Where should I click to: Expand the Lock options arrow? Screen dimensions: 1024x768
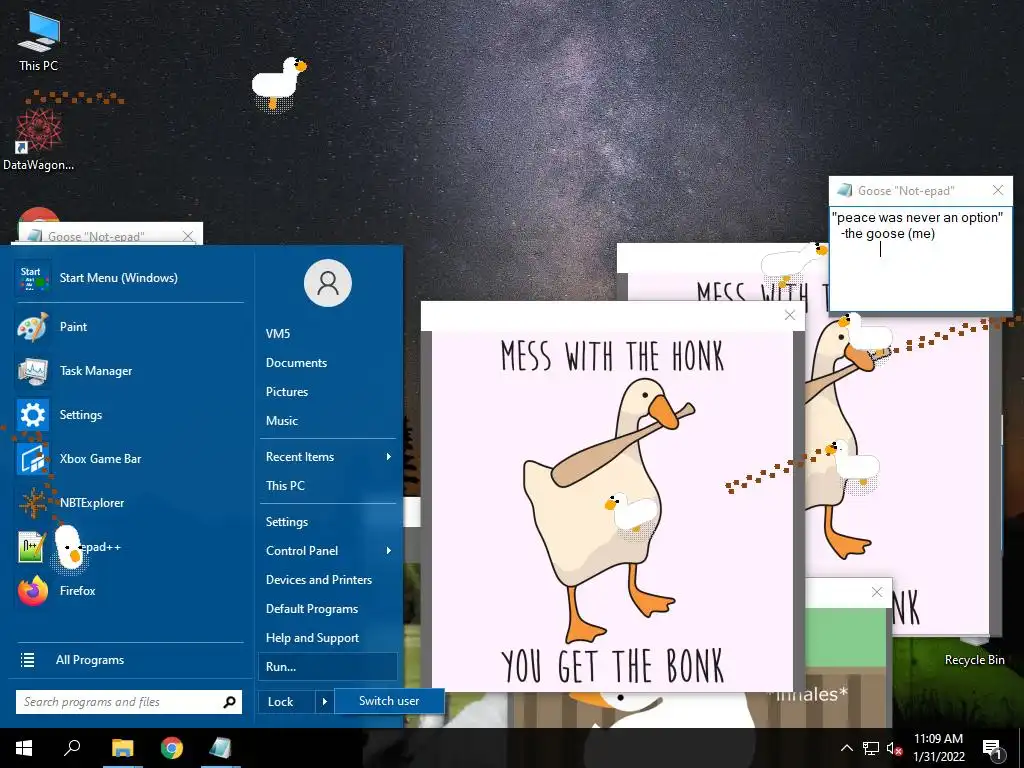point(325,702)
